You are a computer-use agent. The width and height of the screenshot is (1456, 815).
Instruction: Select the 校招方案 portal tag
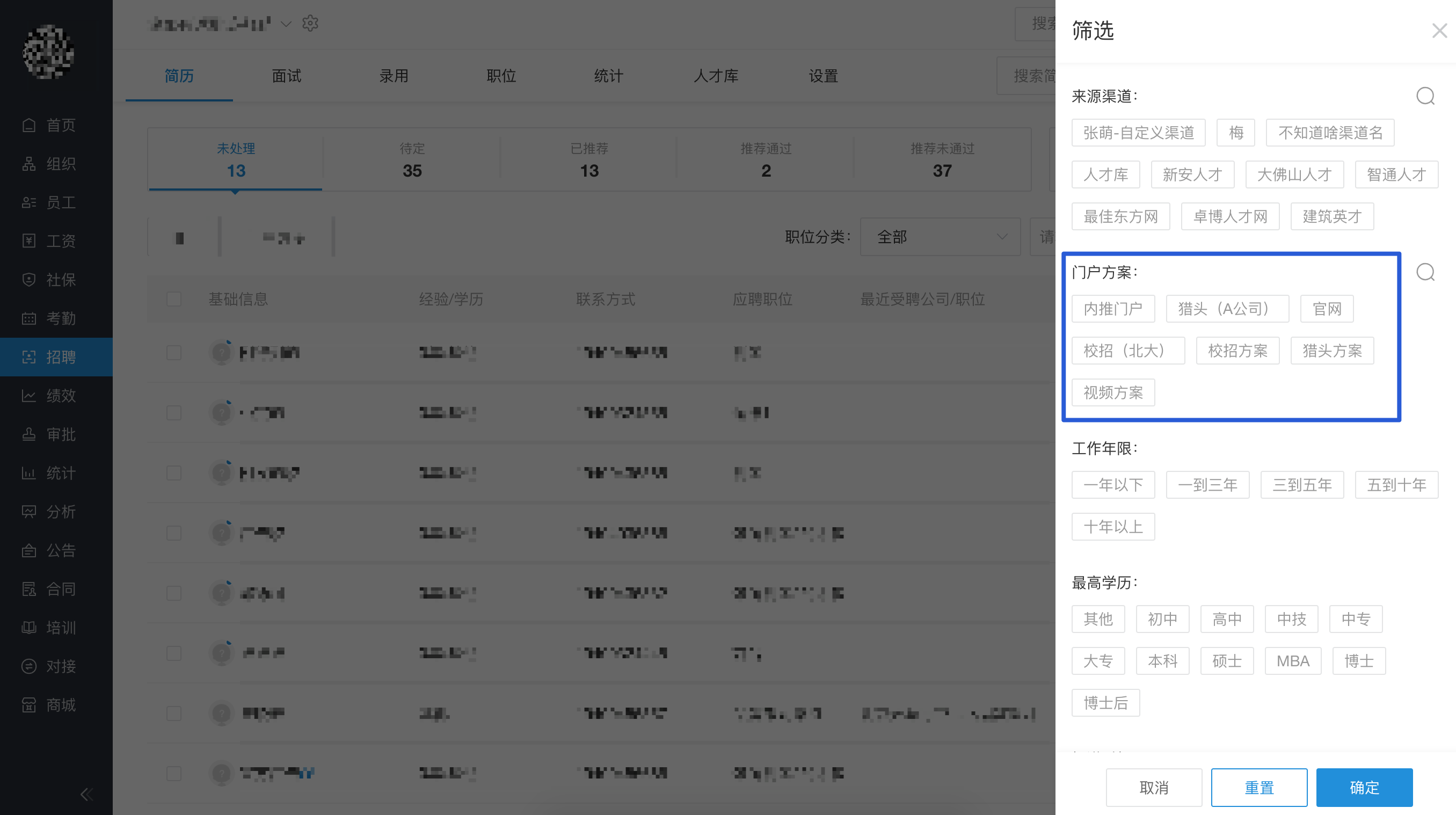[1238, 351]
